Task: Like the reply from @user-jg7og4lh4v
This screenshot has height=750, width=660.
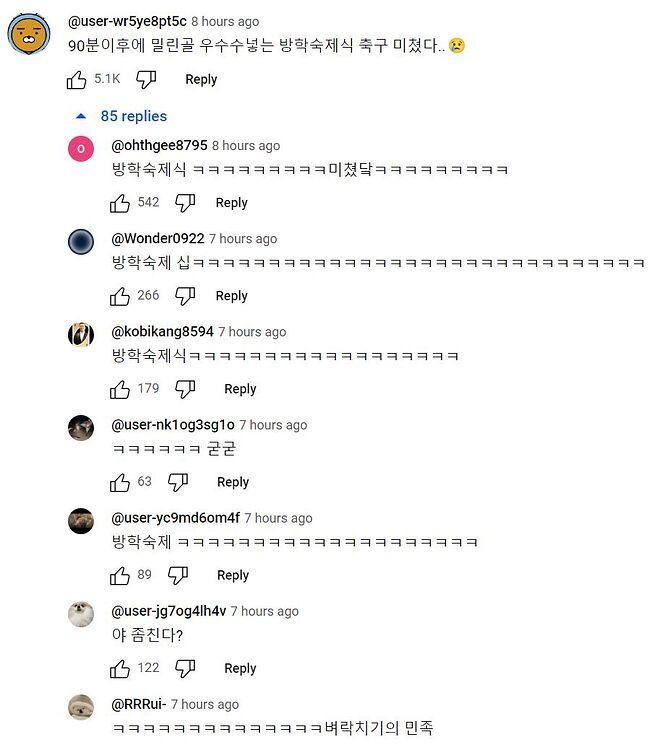Action: point(120,668)
